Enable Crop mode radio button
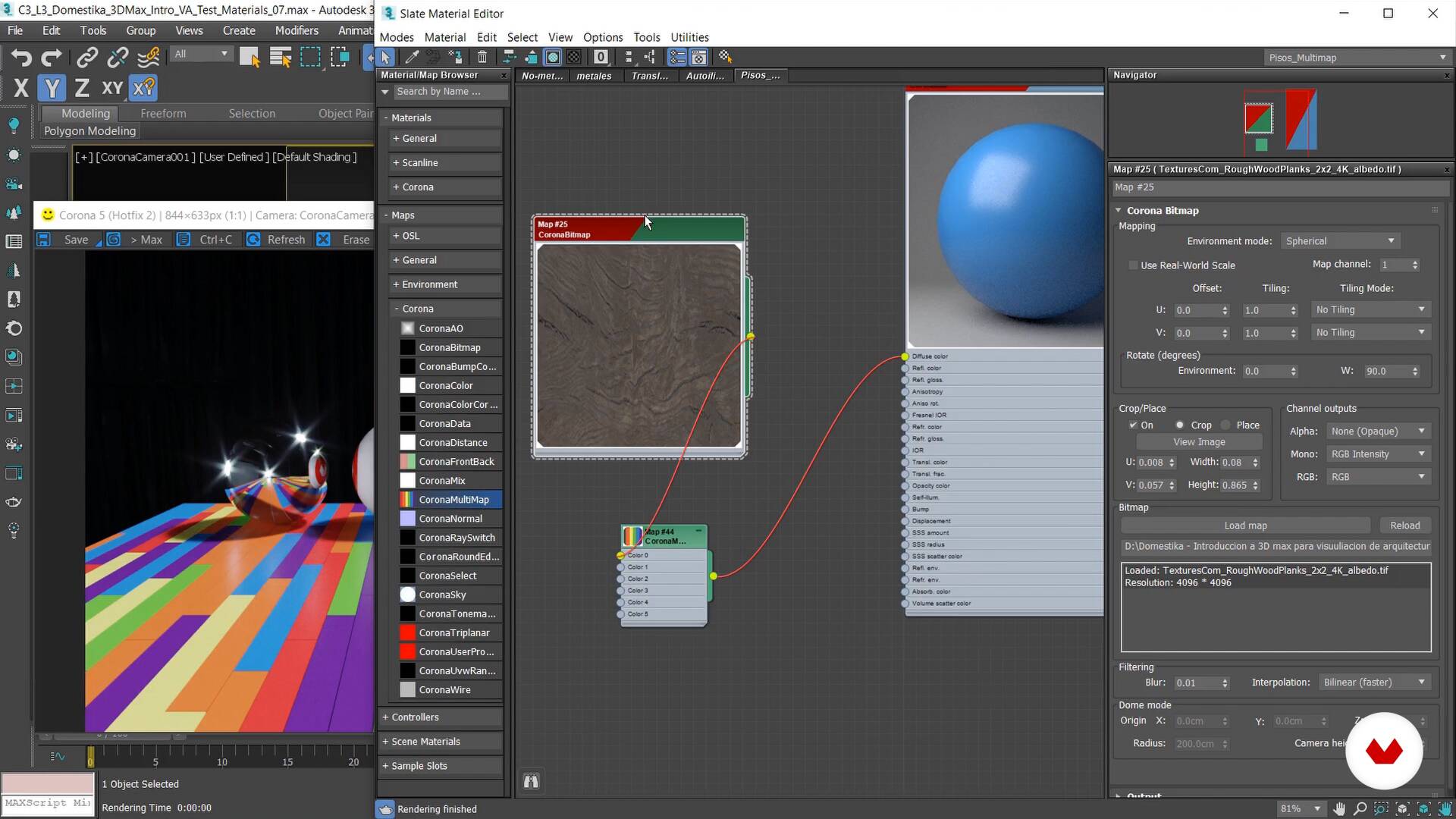Screen dimensions: 1456x819 1180,424
